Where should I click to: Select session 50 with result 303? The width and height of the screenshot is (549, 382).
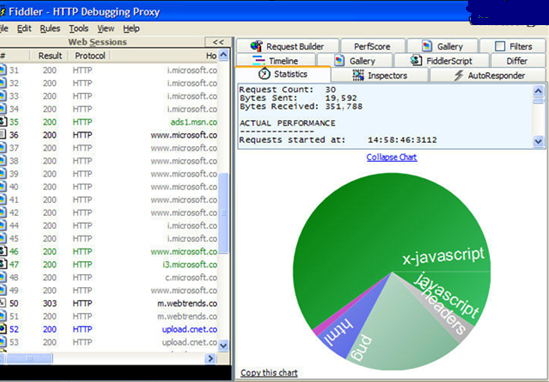click(x=109, y=304)
